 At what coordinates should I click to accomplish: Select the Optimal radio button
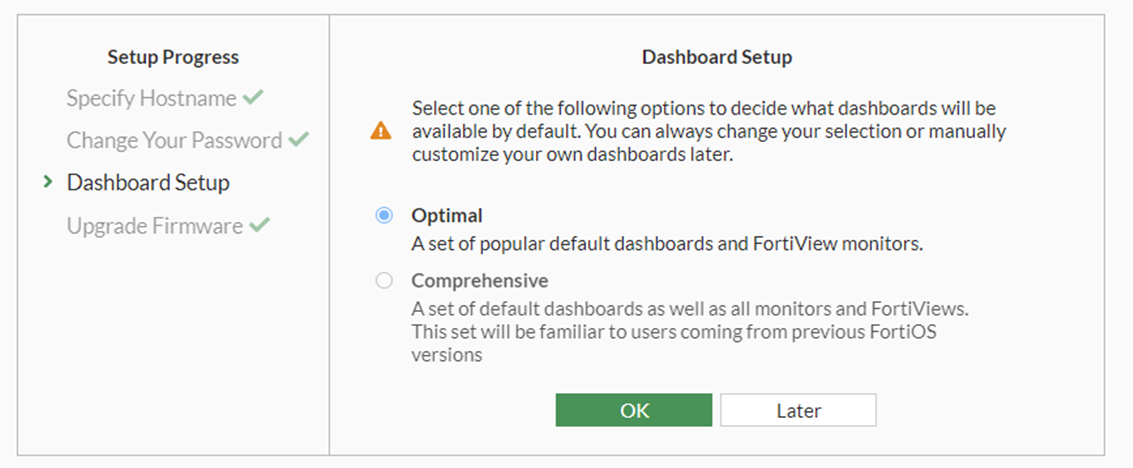pyautogui.click(x=384, y=216)
